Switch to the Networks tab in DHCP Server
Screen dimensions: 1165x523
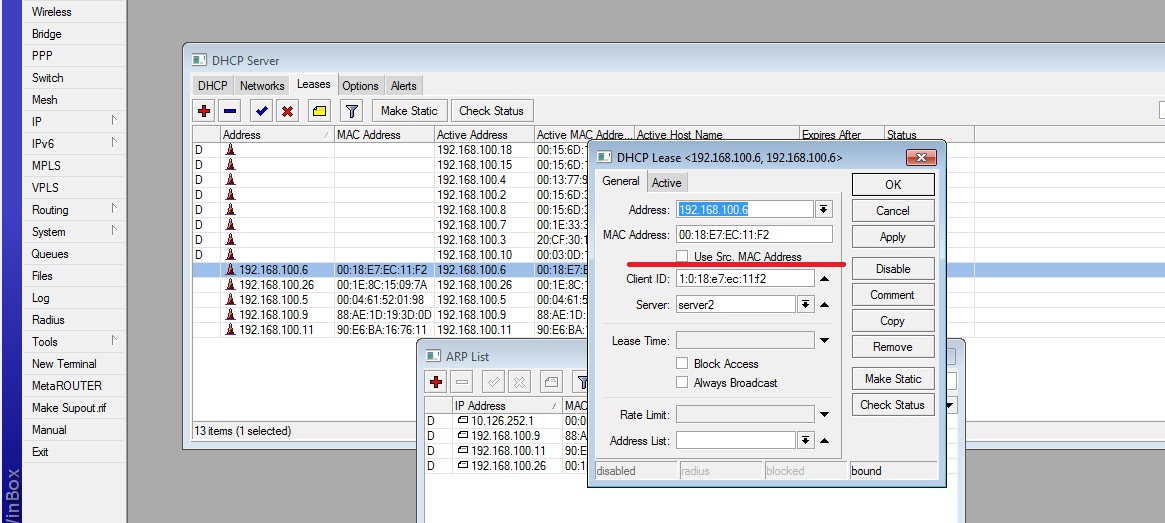(x=262, y=86)
